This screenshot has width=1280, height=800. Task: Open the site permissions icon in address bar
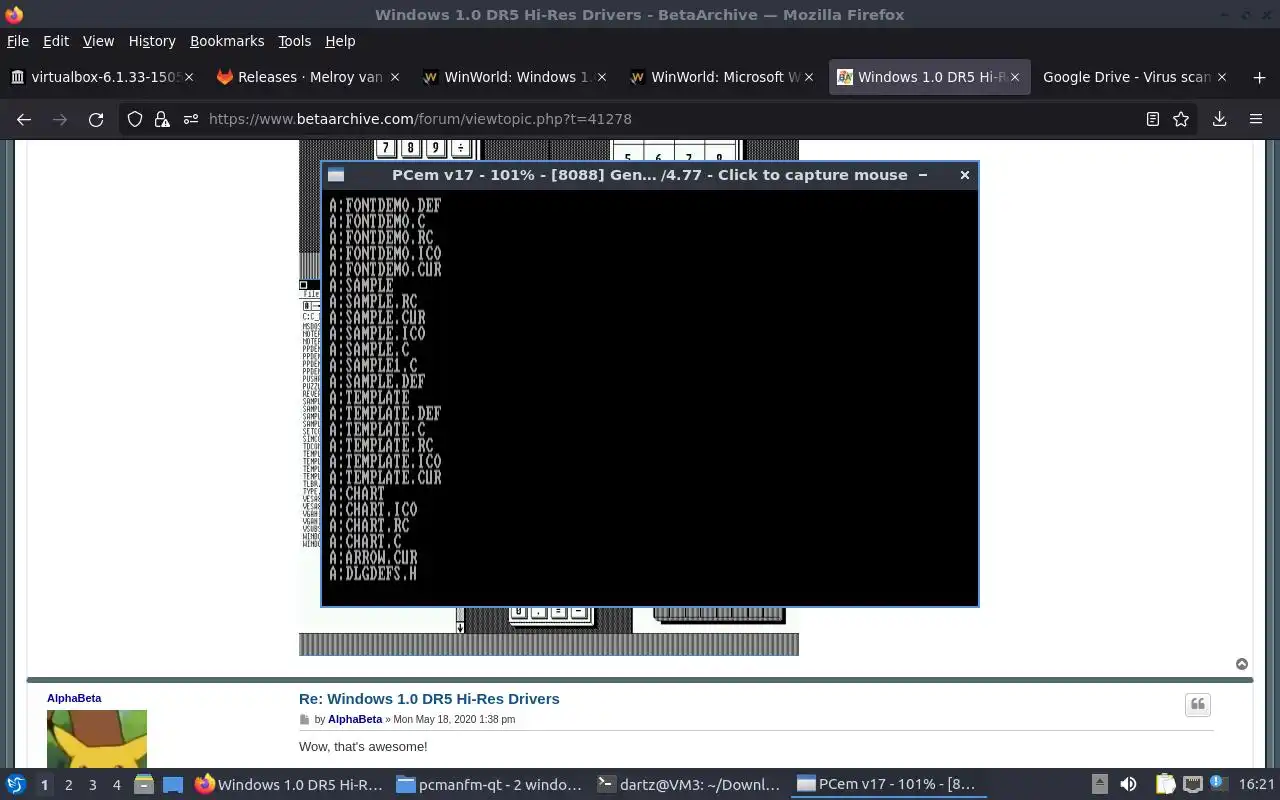pos(190,119)
